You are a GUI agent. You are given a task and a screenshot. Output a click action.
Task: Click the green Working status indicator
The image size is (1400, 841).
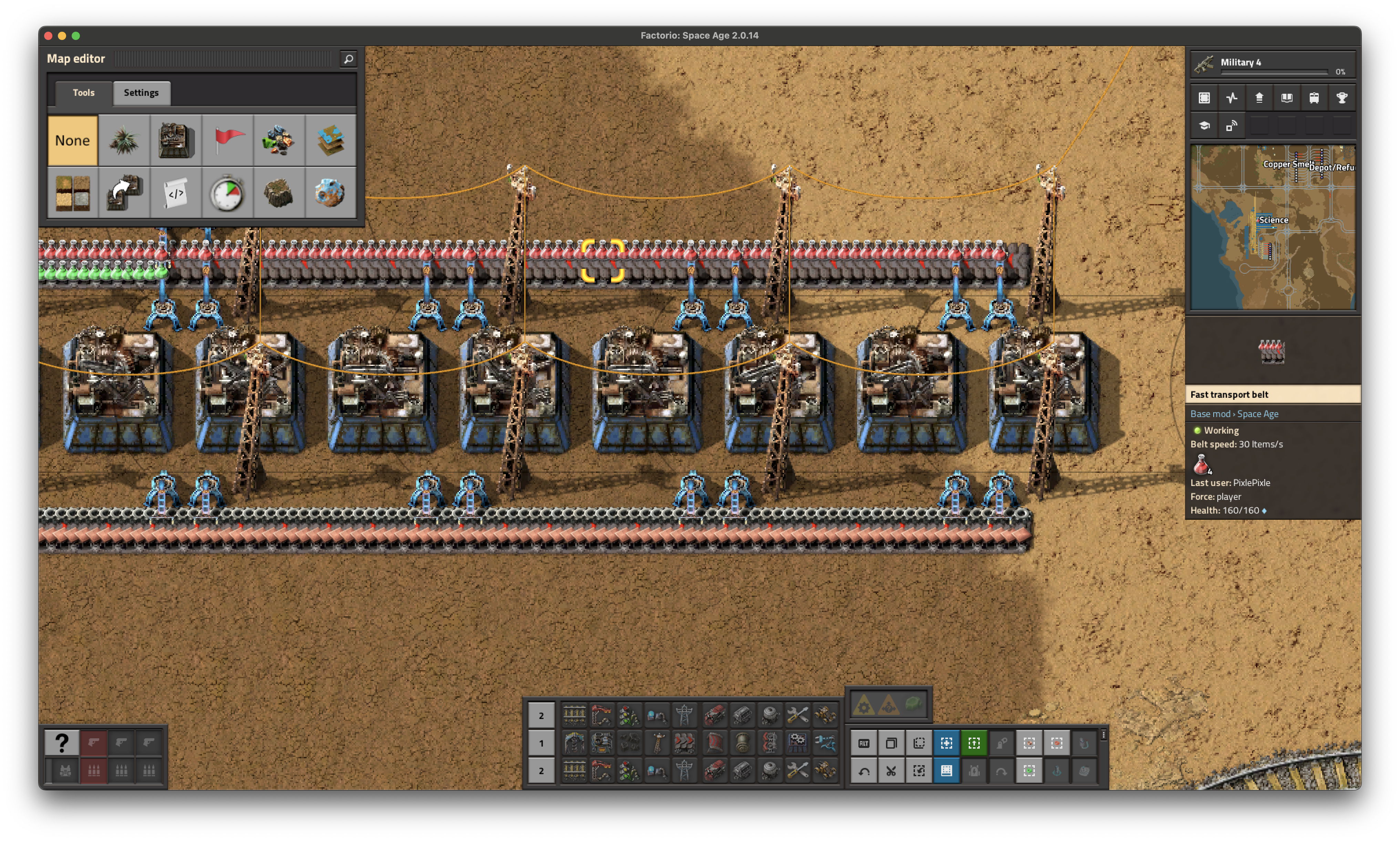[x=1197, y=430]
